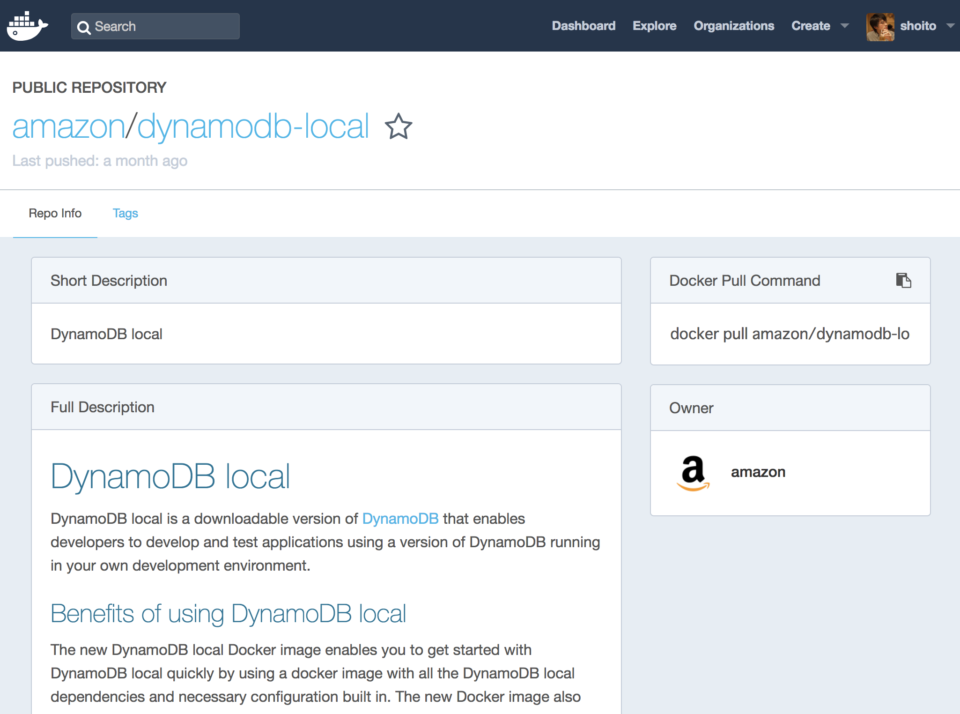Select the docker pull command text
The image size is (960, 714).
click(790, 334)
